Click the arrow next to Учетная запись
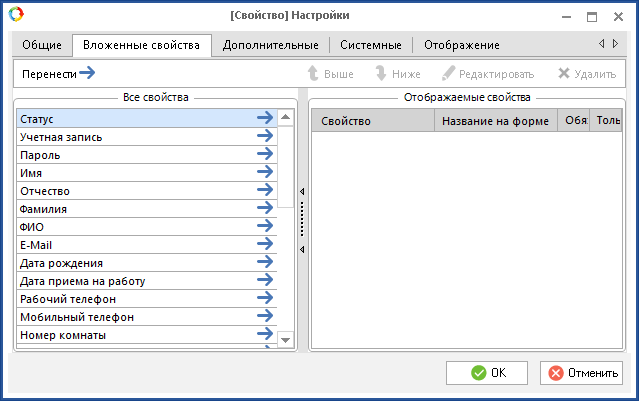This screenshot has height=401, width=639. pyautogui.click(x=265, y=136)
